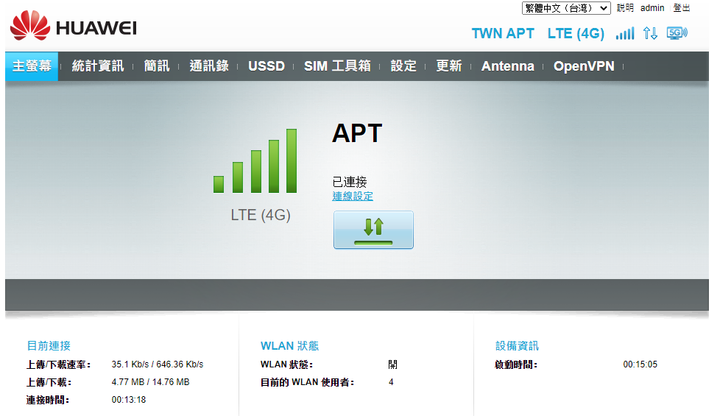Click the header LTE (4G) network text
Viewport: 720px width, 416px height.
576,34
